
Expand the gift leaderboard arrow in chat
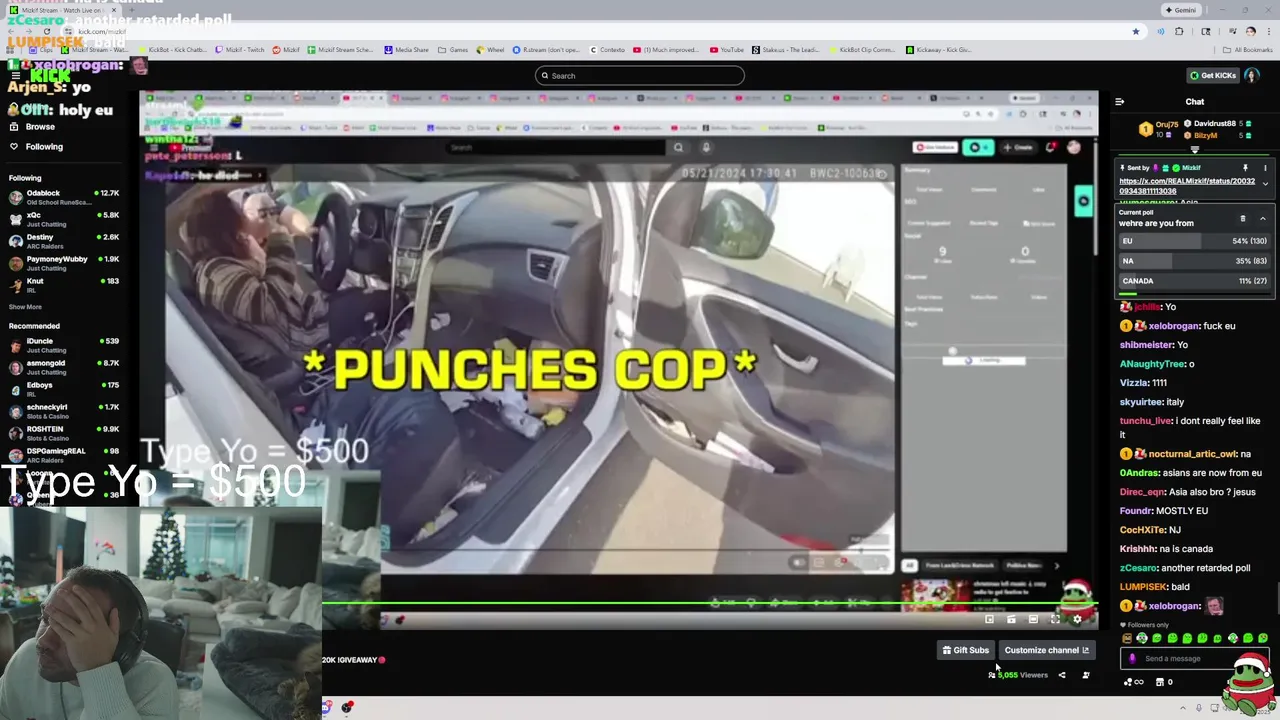(x=1194, y=150)
